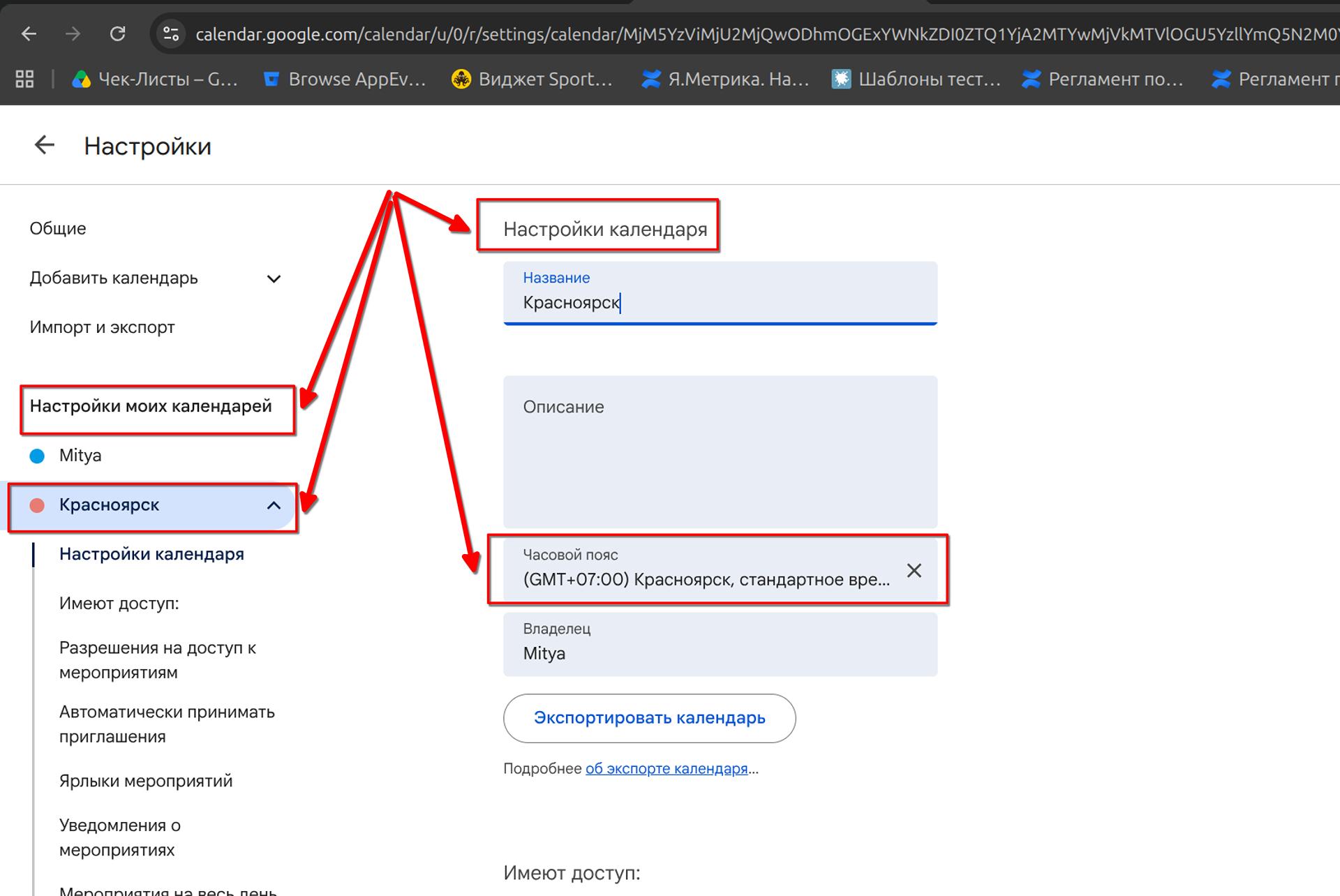This screenshot has height=896, width=1340.
Task: Click the Имеют доступ: heading at bottom
Action: tap(572, 873)
